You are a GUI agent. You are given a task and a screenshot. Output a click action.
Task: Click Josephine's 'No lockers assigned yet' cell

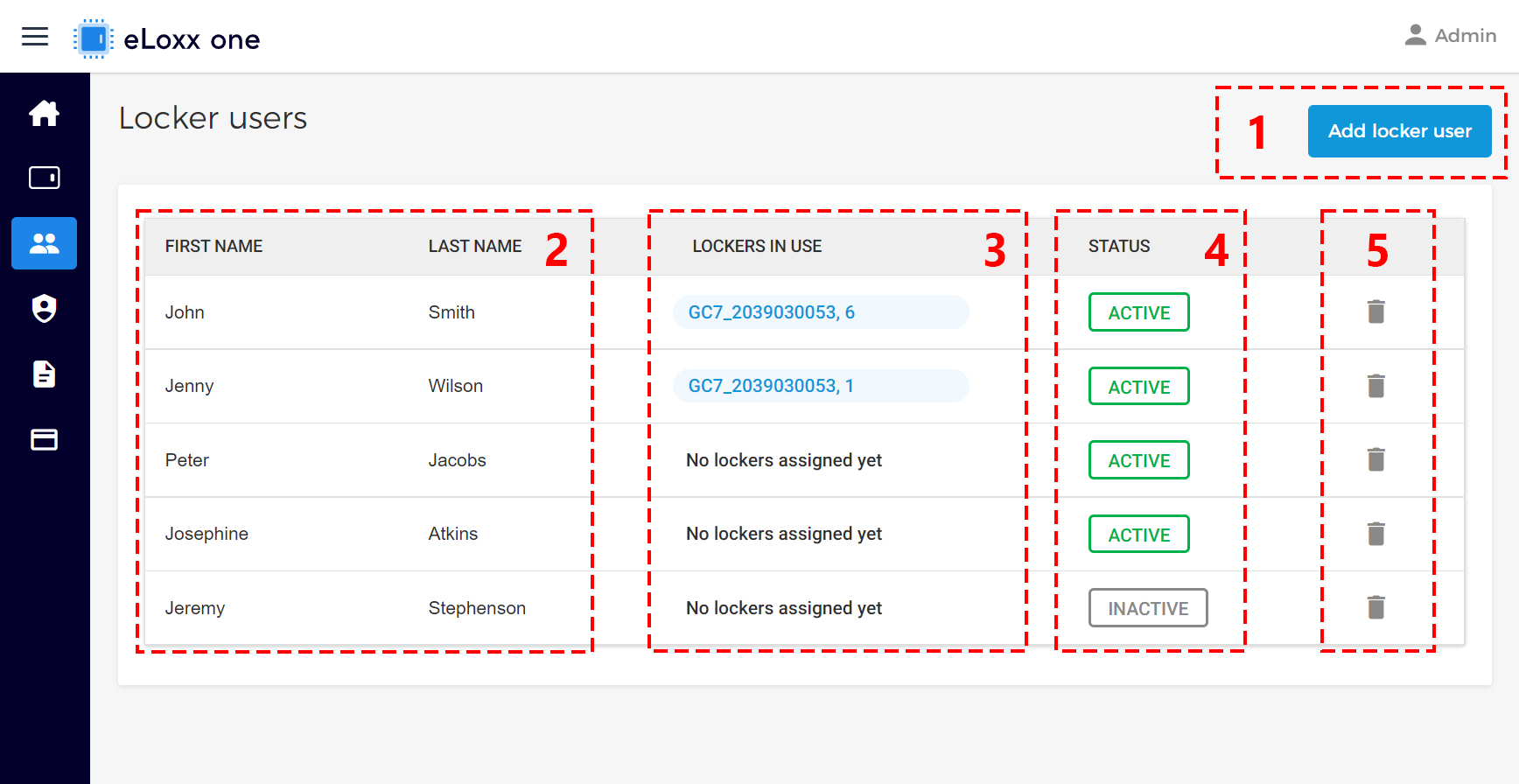pos(784,534)
